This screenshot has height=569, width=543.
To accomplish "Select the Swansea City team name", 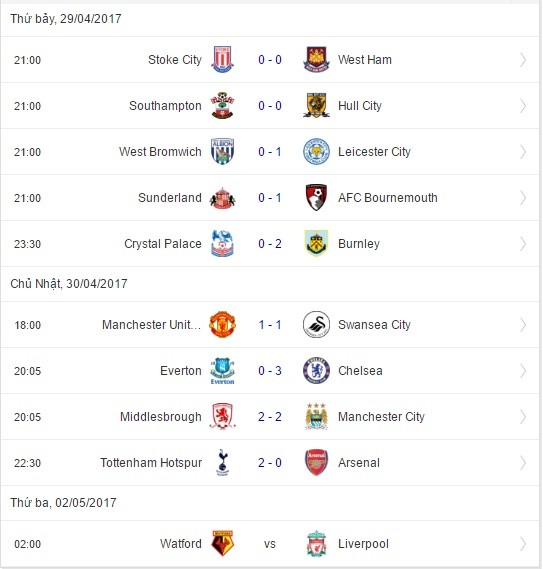I will 374,324.
